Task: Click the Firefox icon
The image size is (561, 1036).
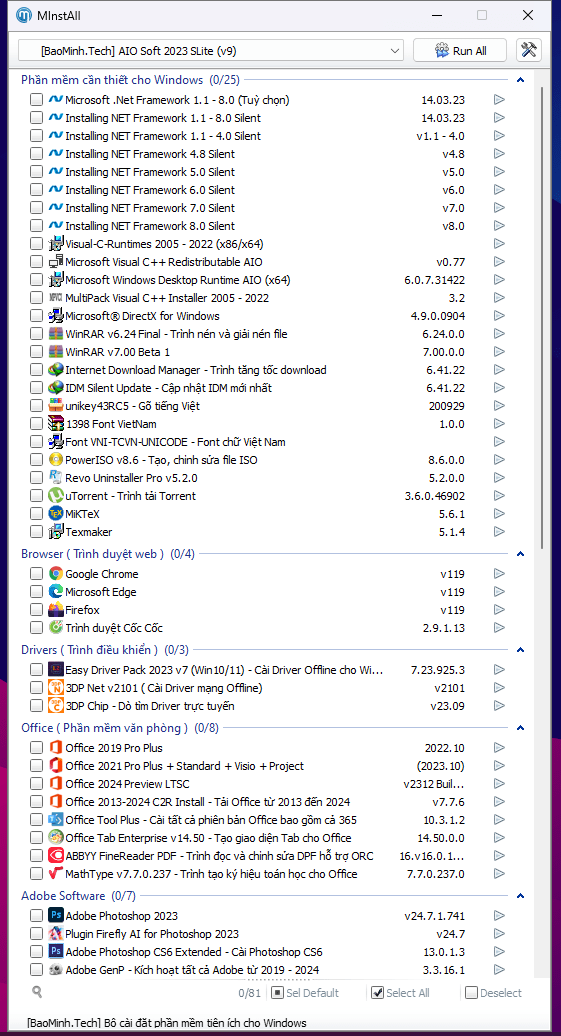Action: pyautogui.click(x=56, y=610)
